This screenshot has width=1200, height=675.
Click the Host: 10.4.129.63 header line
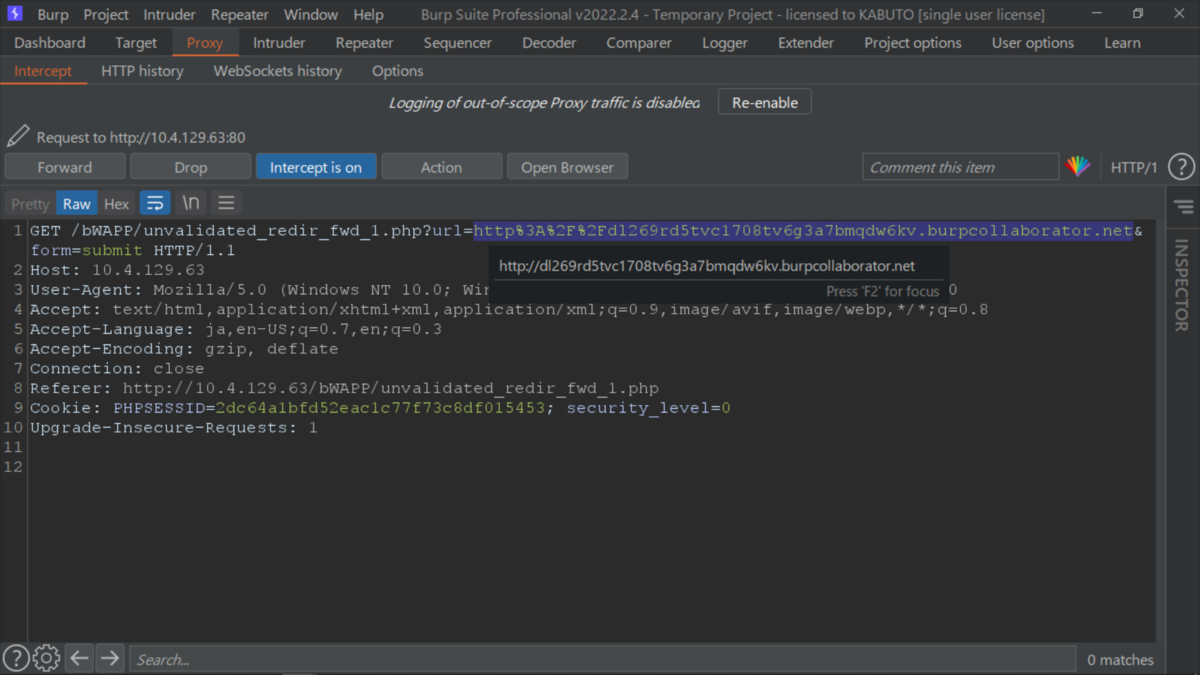[117, 270]
